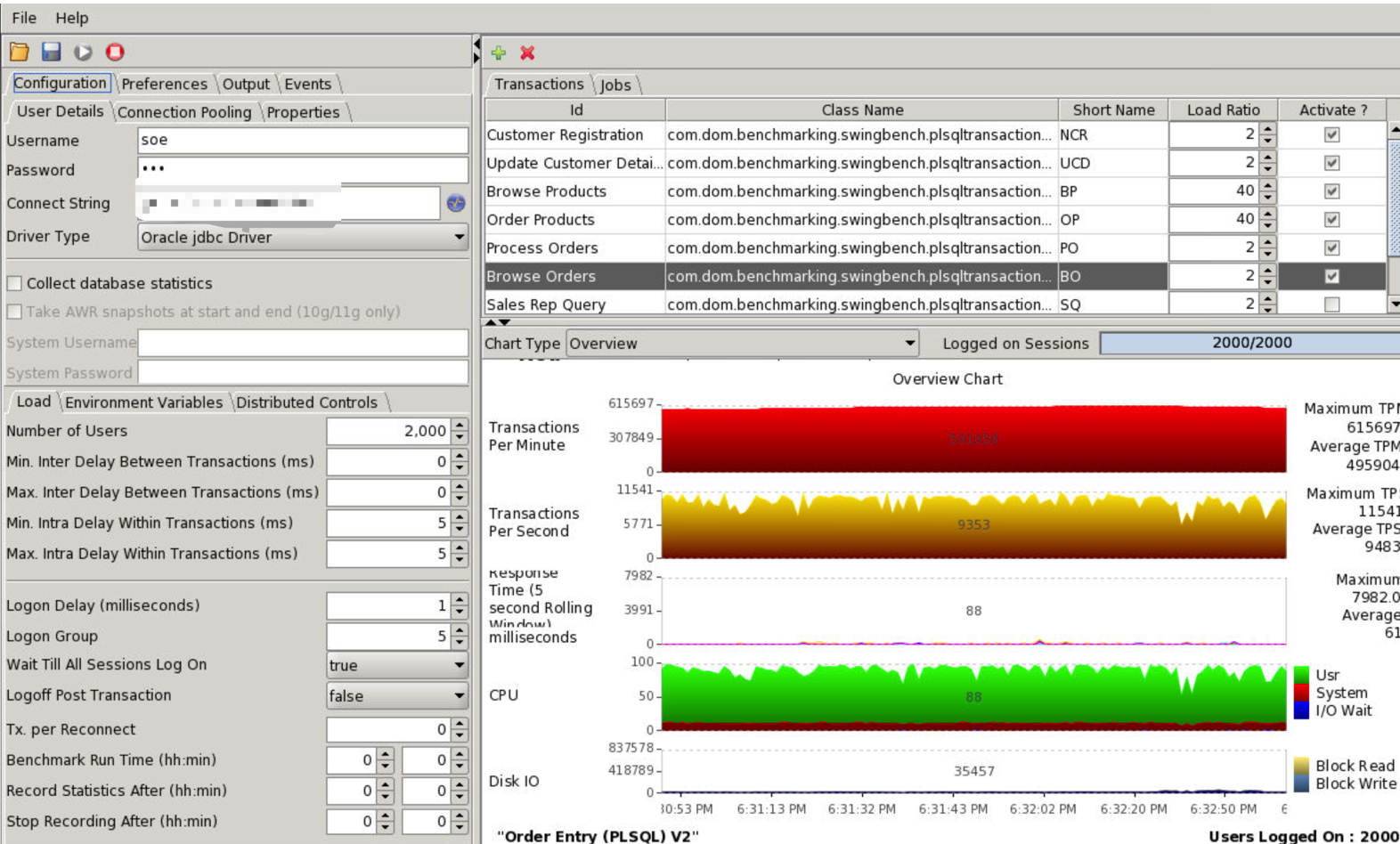Select the Transactions tab
This screenshot has width=1400, height=844.
(x=539, y=84)
